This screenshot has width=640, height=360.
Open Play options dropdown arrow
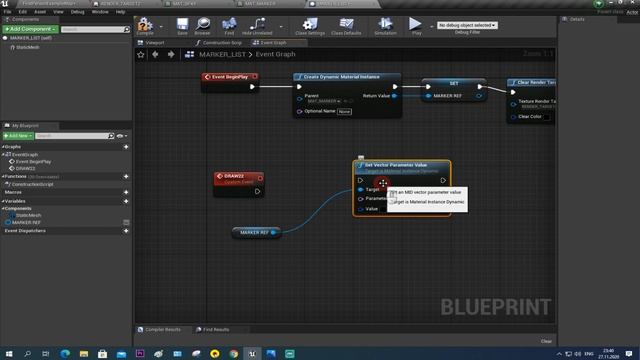(x=431, y=27)
